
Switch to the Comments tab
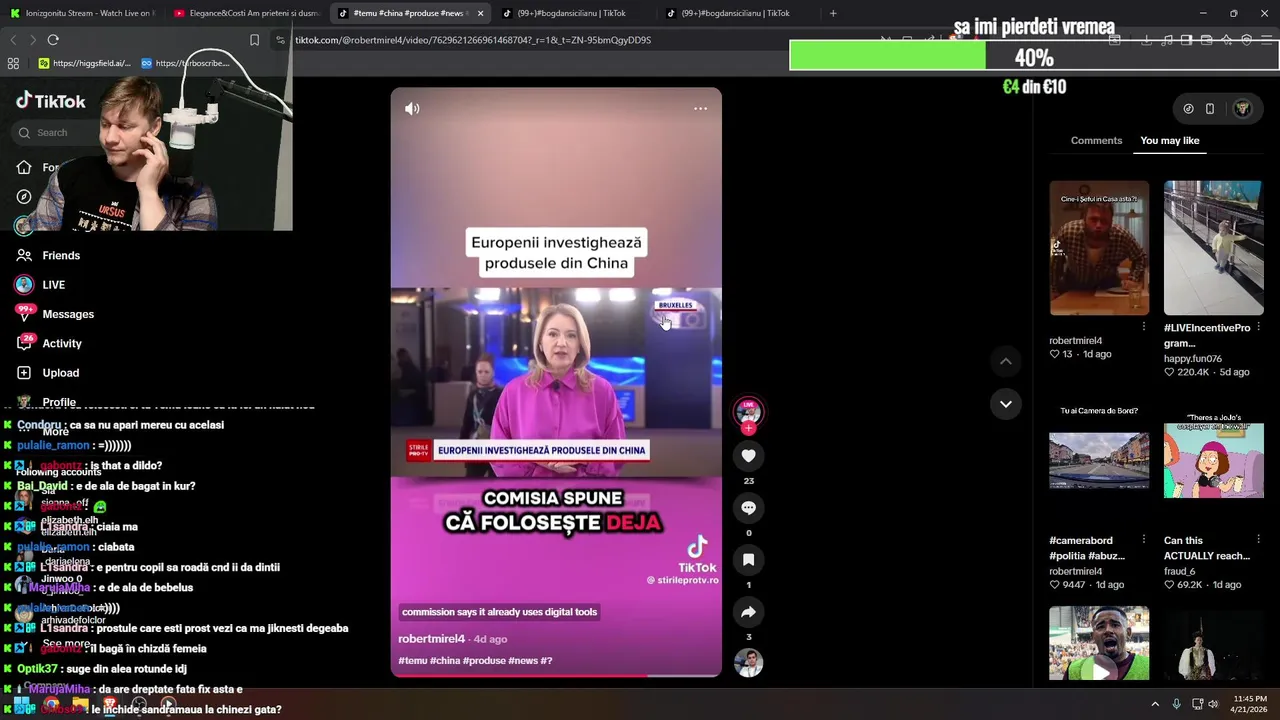coord(1096,141)
